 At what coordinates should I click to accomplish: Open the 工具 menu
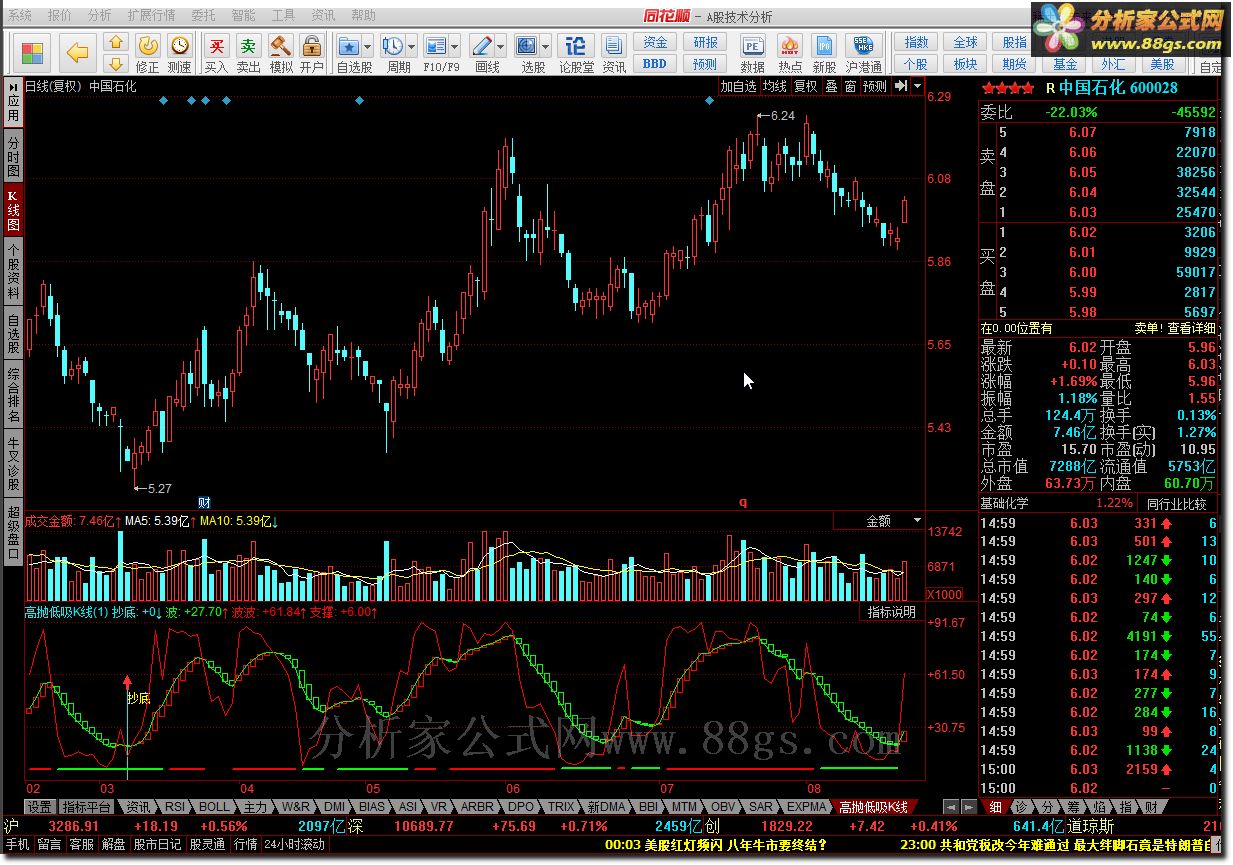point(284,16)
